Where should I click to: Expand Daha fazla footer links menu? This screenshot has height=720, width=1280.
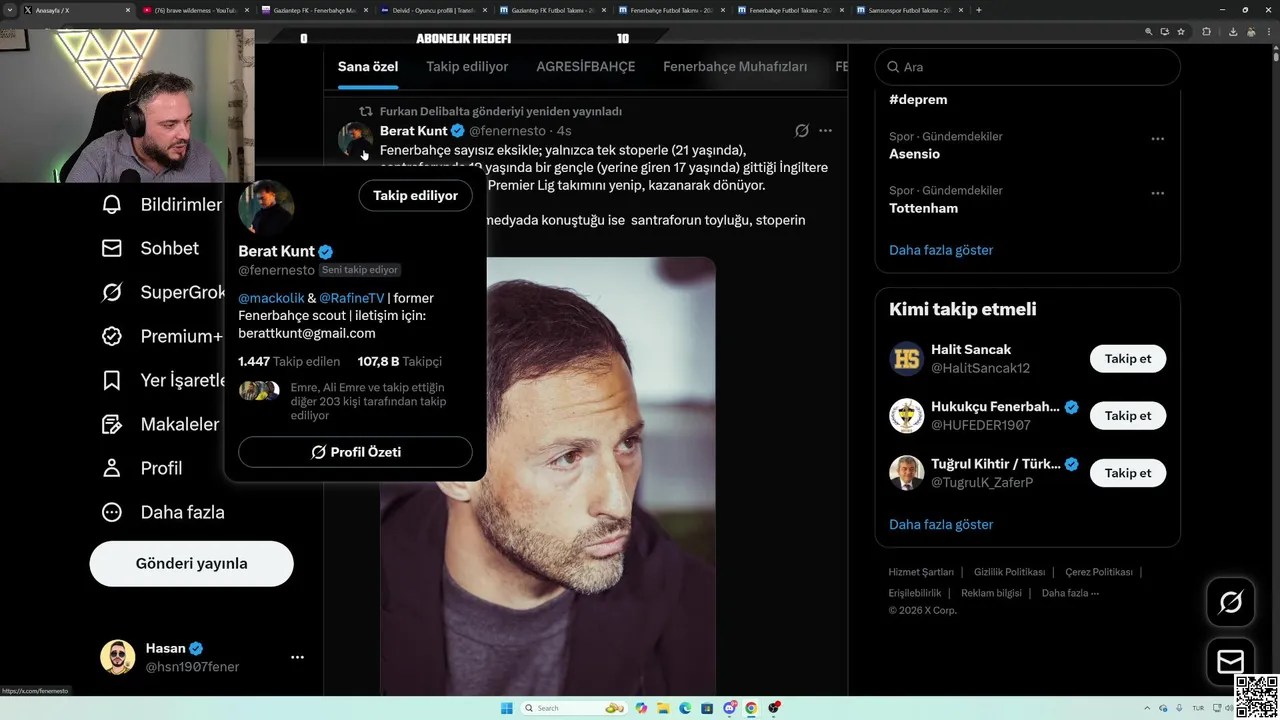(x=1070, y=593)
